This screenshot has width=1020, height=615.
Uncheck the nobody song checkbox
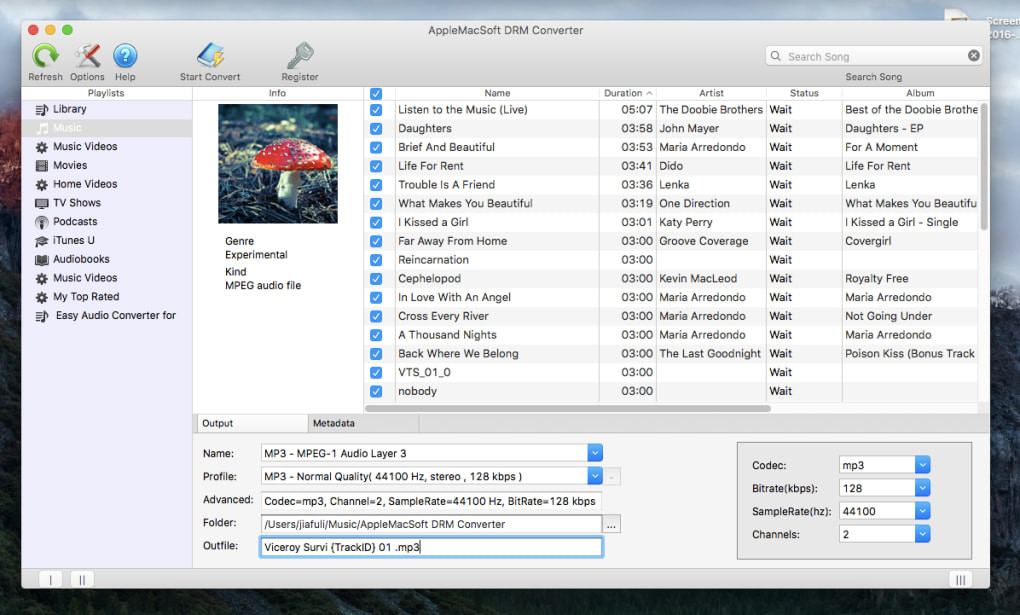pyautogui.click(x=376, y=392)
